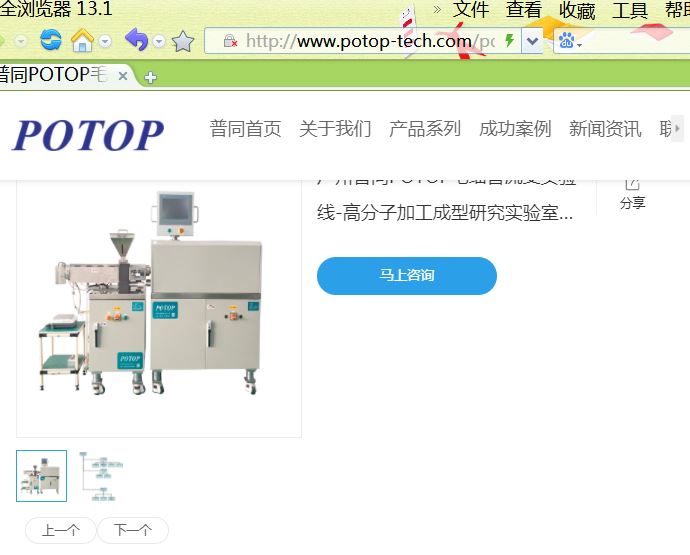The width and height of the screenshot is (690, 555).
Task: Select the second diagram thumbnail
Action: 102,476
